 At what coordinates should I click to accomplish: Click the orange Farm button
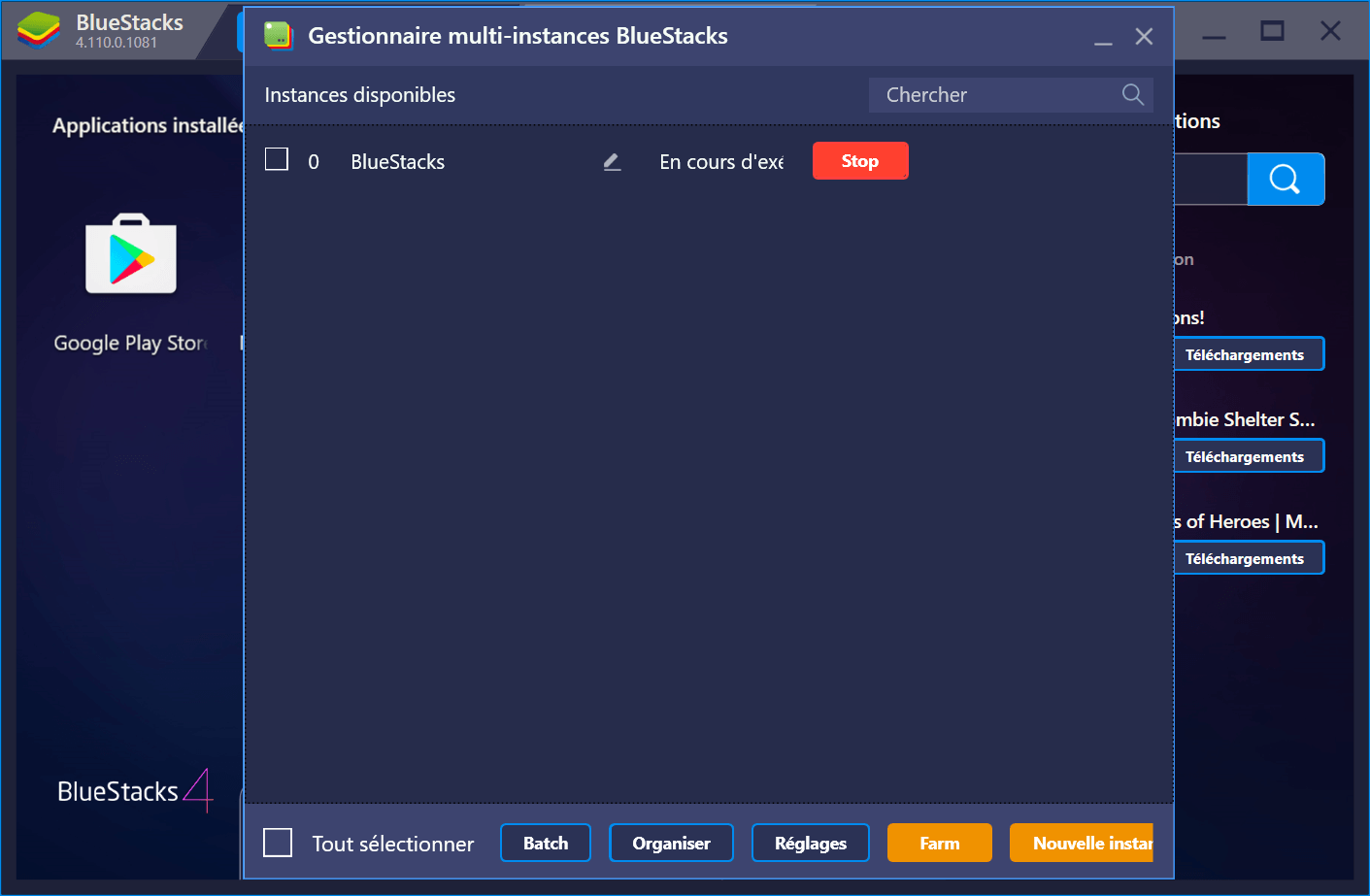940,843
